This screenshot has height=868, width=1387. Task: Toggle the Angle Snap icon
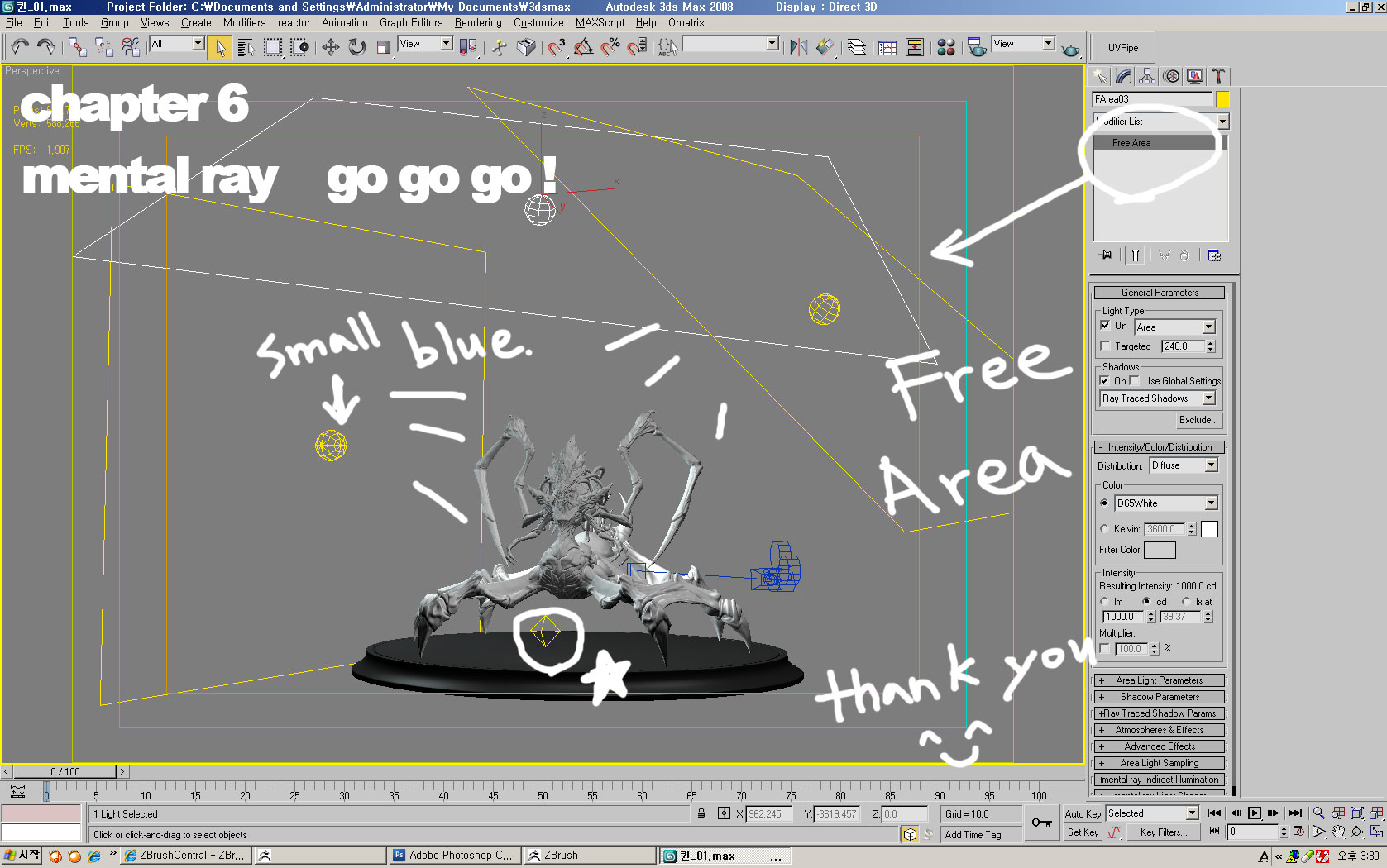pos(583,47)
